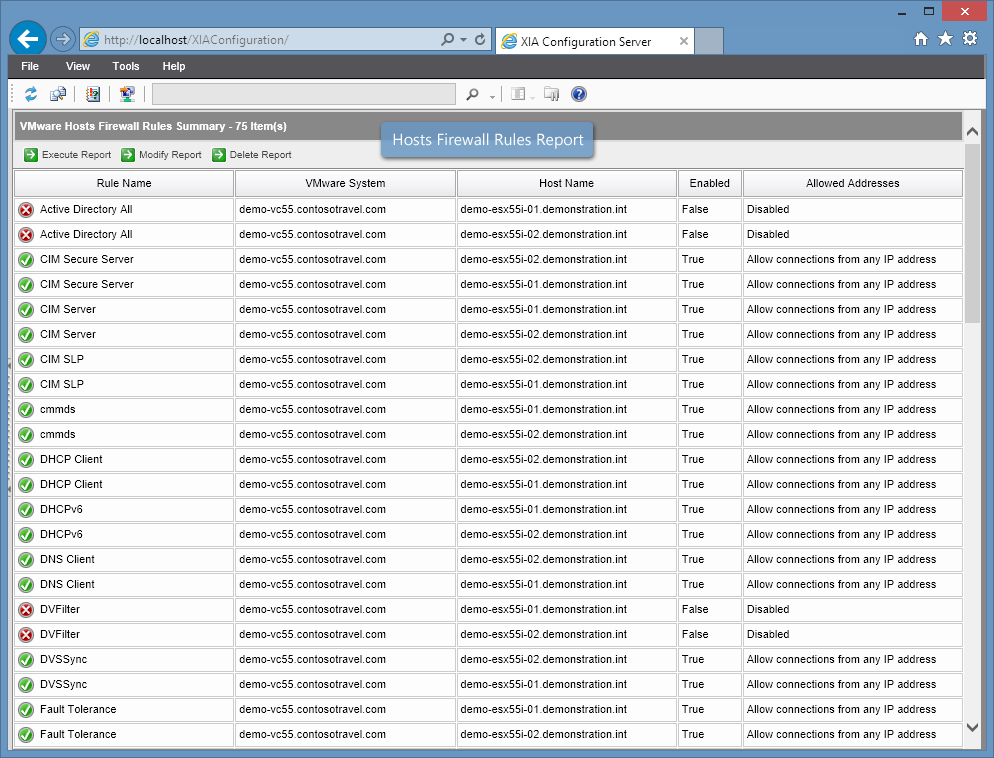
Task: Click the greyed folders toolbar icon
Action: click(x=552, y=94)
